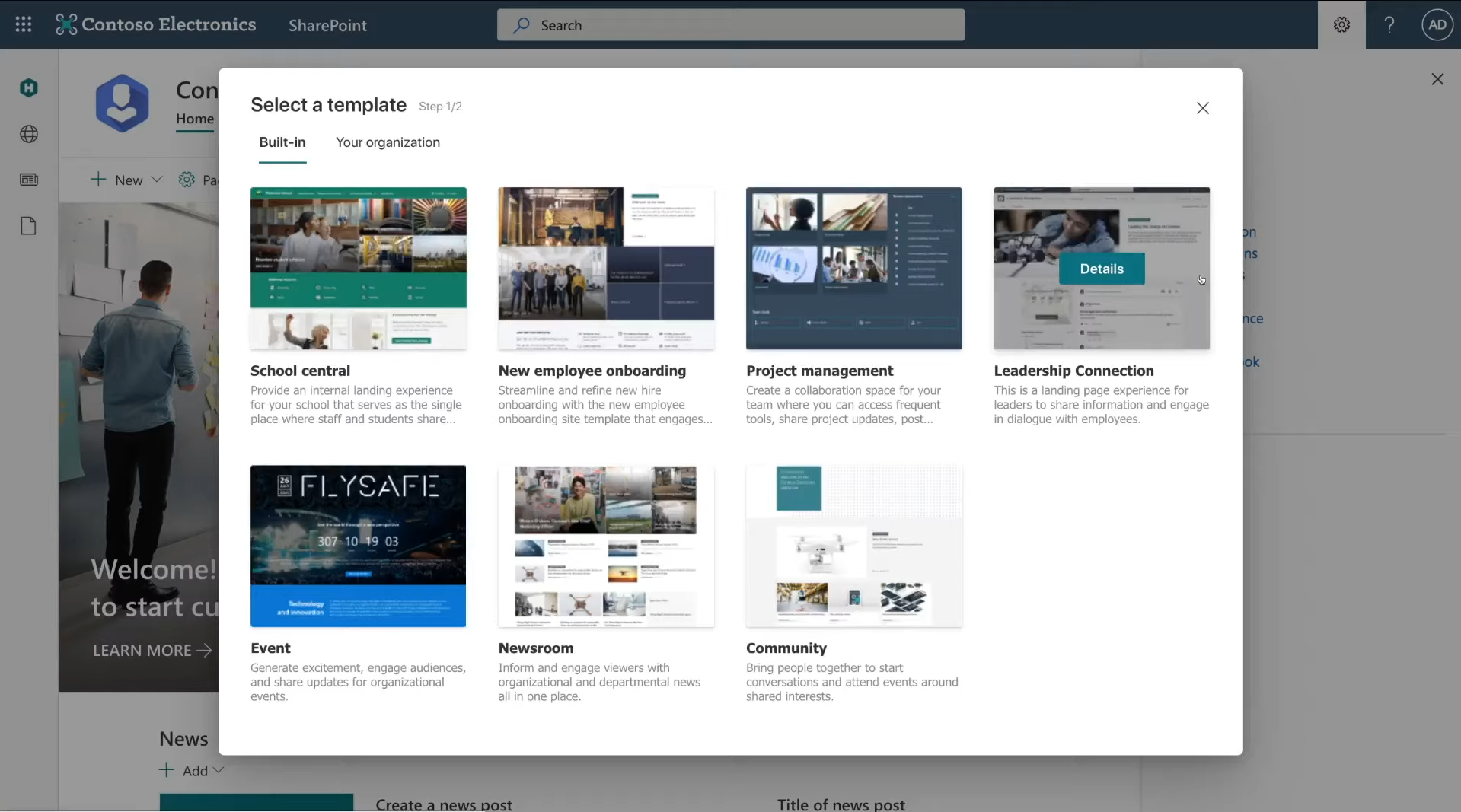Image resolution: width=1461 pixels, height=812 pixels.
Task: Expand the New dropdown chevron
Action: pyautogui.click(x=157, y=180)
